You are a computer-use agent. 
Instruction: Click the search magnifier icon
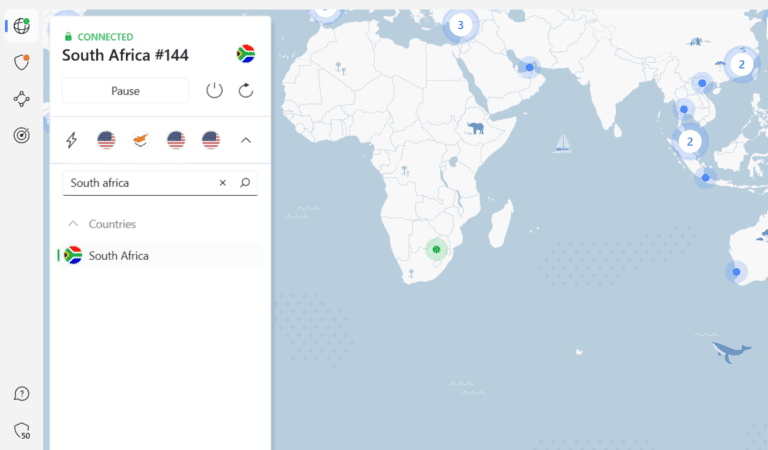click(x=245, y=183)
